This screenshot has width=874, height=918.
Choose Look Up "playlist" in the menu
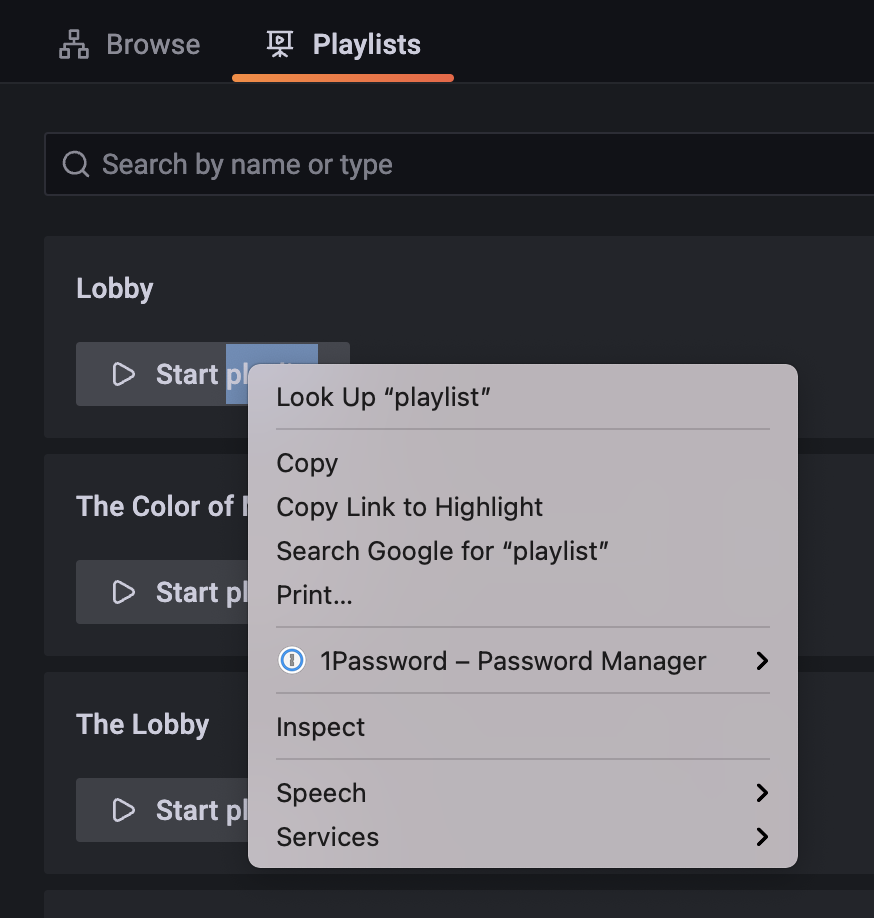click(385, 397)
